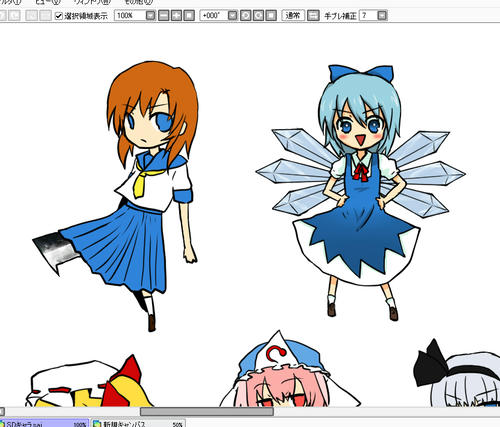Image resolution: width=500 pixels, height=427 pixels.
Task: Rotate the canvas clockwise
Action: tap(258, 15)
